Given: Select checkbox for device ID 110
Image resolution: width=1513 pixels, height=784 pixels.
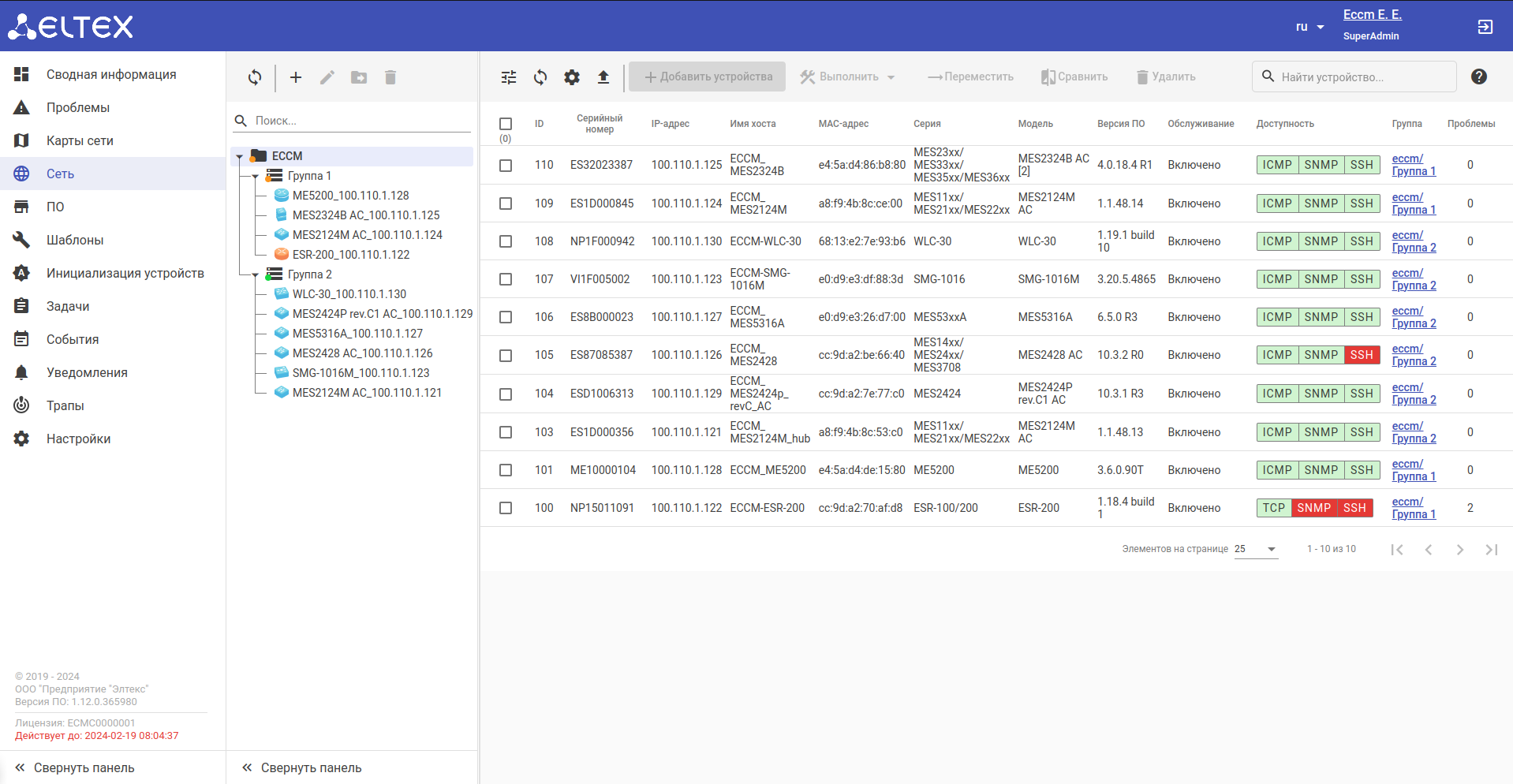Looking at the screenshot, I should 506,166.
